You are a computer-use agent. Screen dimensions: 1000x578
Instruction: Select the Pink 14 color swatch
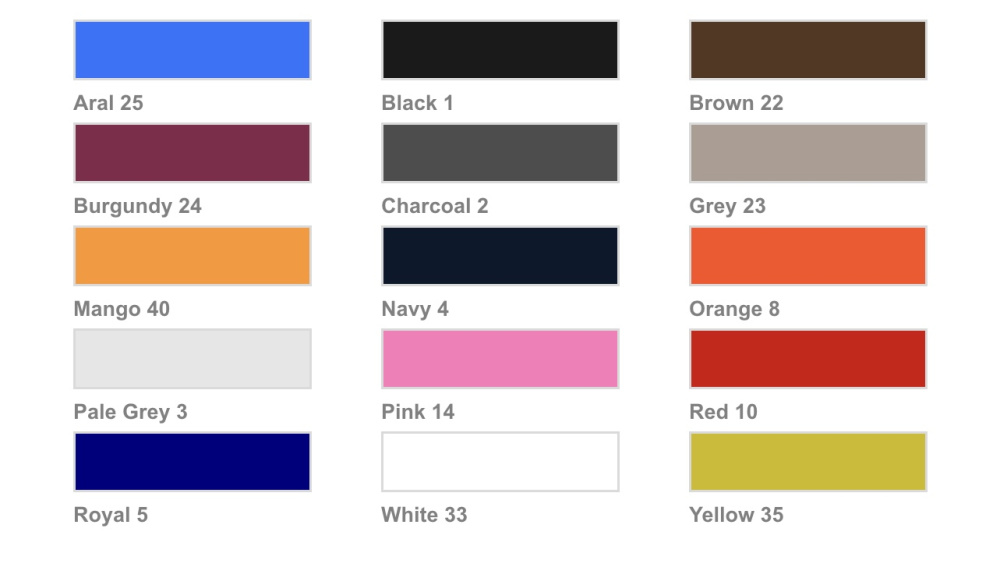tap(500, 359)
